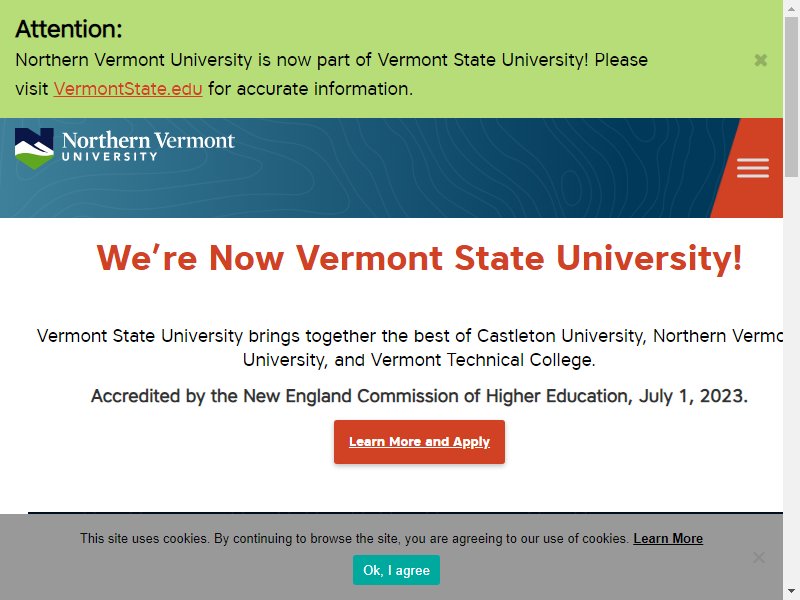Click the Learn More and Apply button

pyautogui.click(x=419, y=442)
